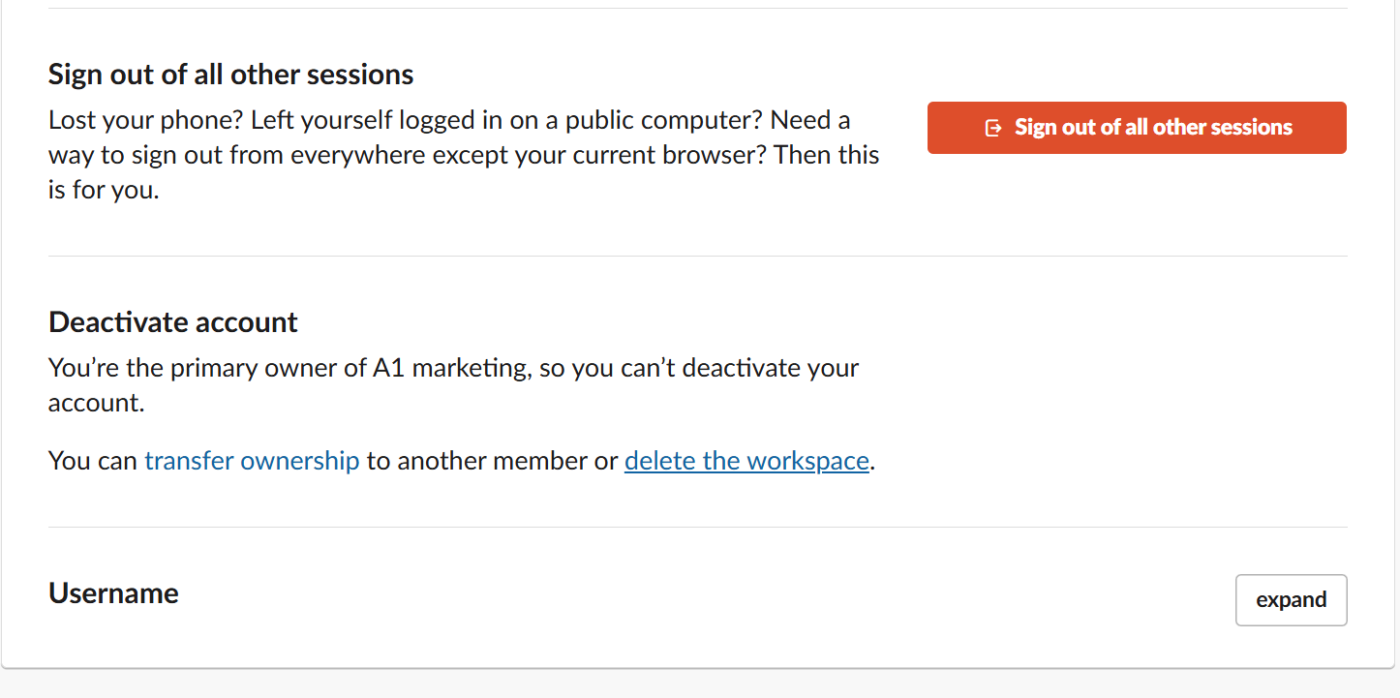Image resolution: width=1400 pixels, height=698 pixels.
Task: Open the transfer ownership link
Action: click(x=251, y=461)
